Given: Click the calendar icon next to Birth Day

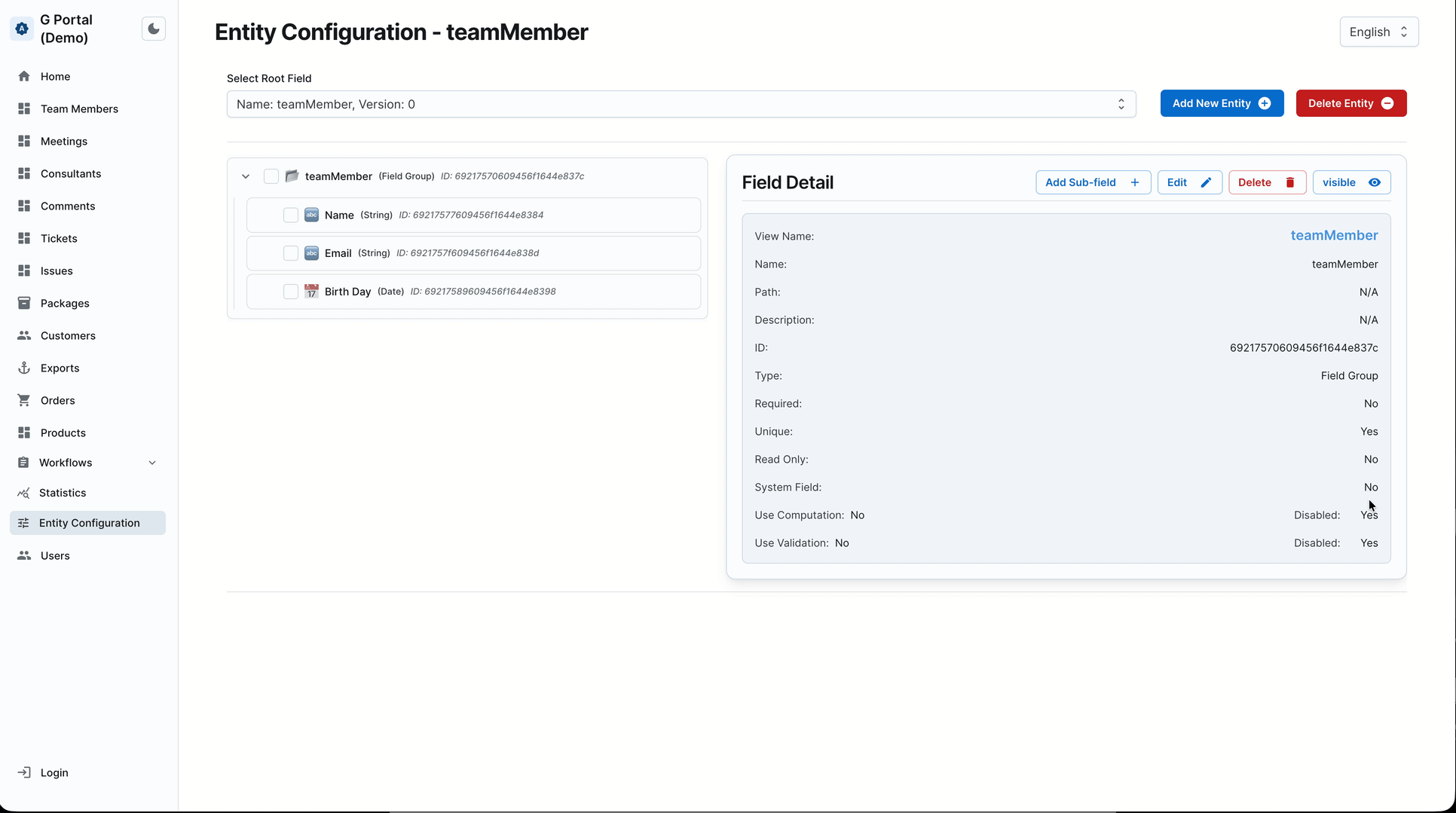Looking at the screenshot, I should coord(311,292).
